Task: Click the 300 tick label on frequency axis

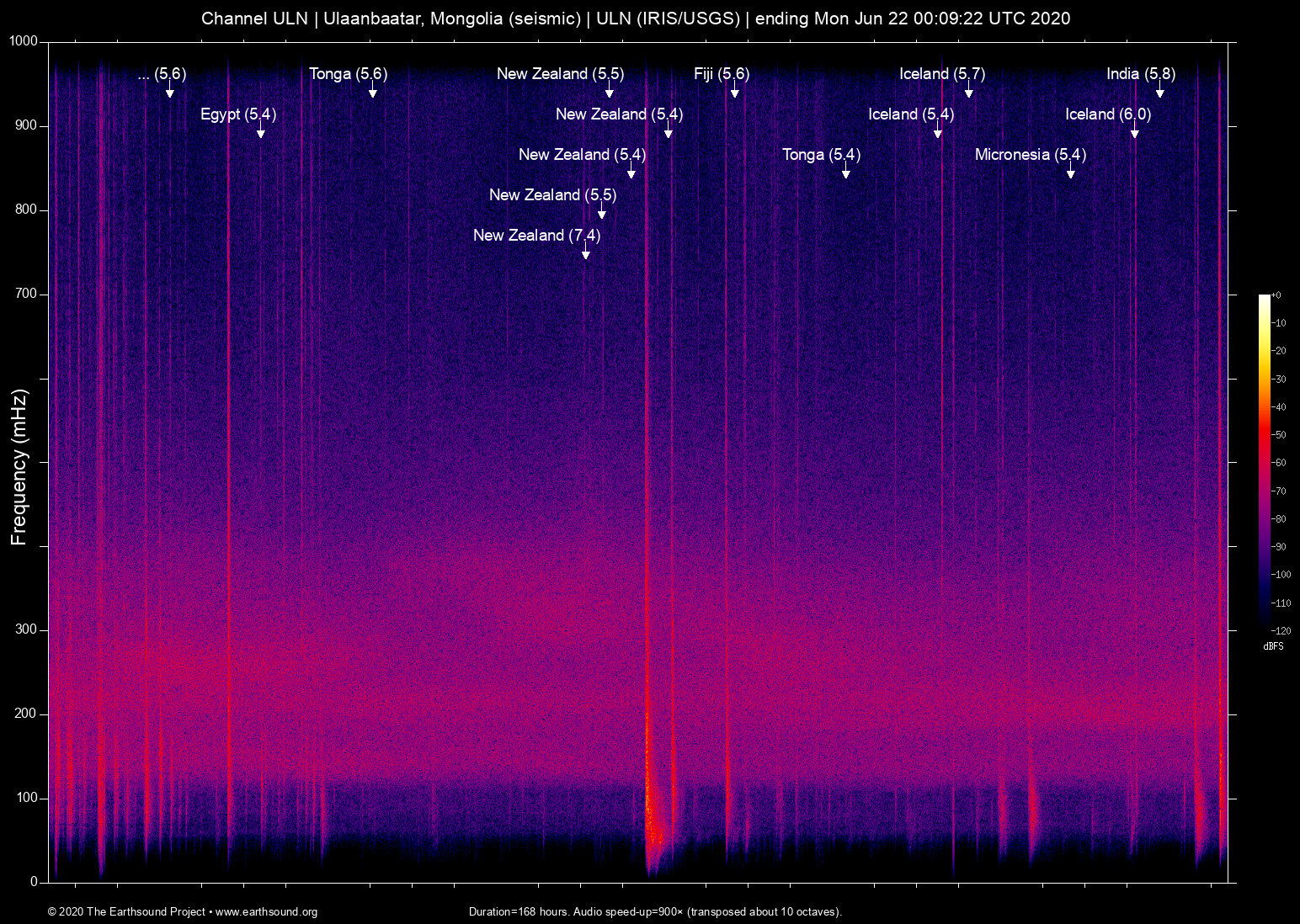Action: [26, 629]
